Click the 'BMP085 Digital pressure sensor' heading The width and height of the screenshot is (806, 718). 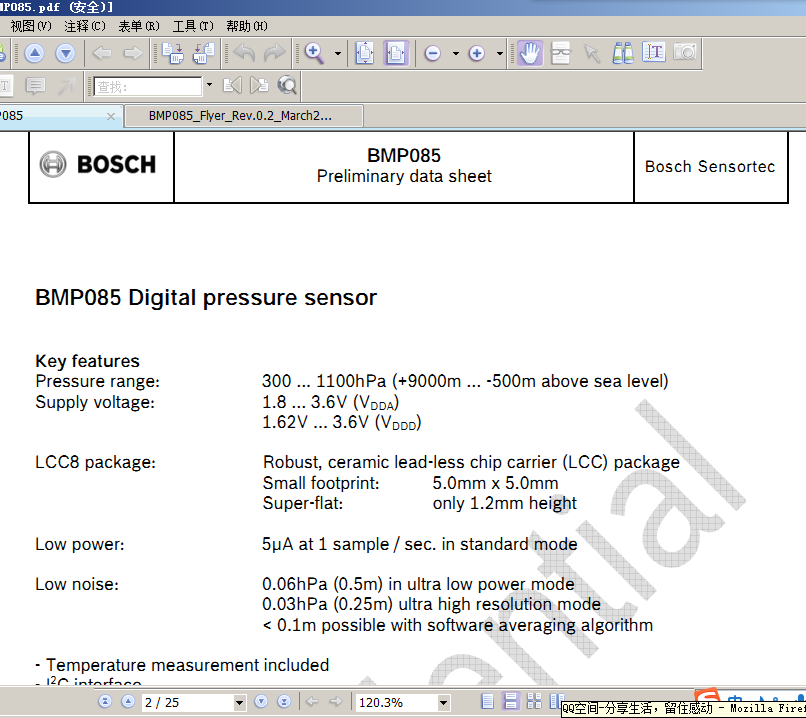[206, 298]
